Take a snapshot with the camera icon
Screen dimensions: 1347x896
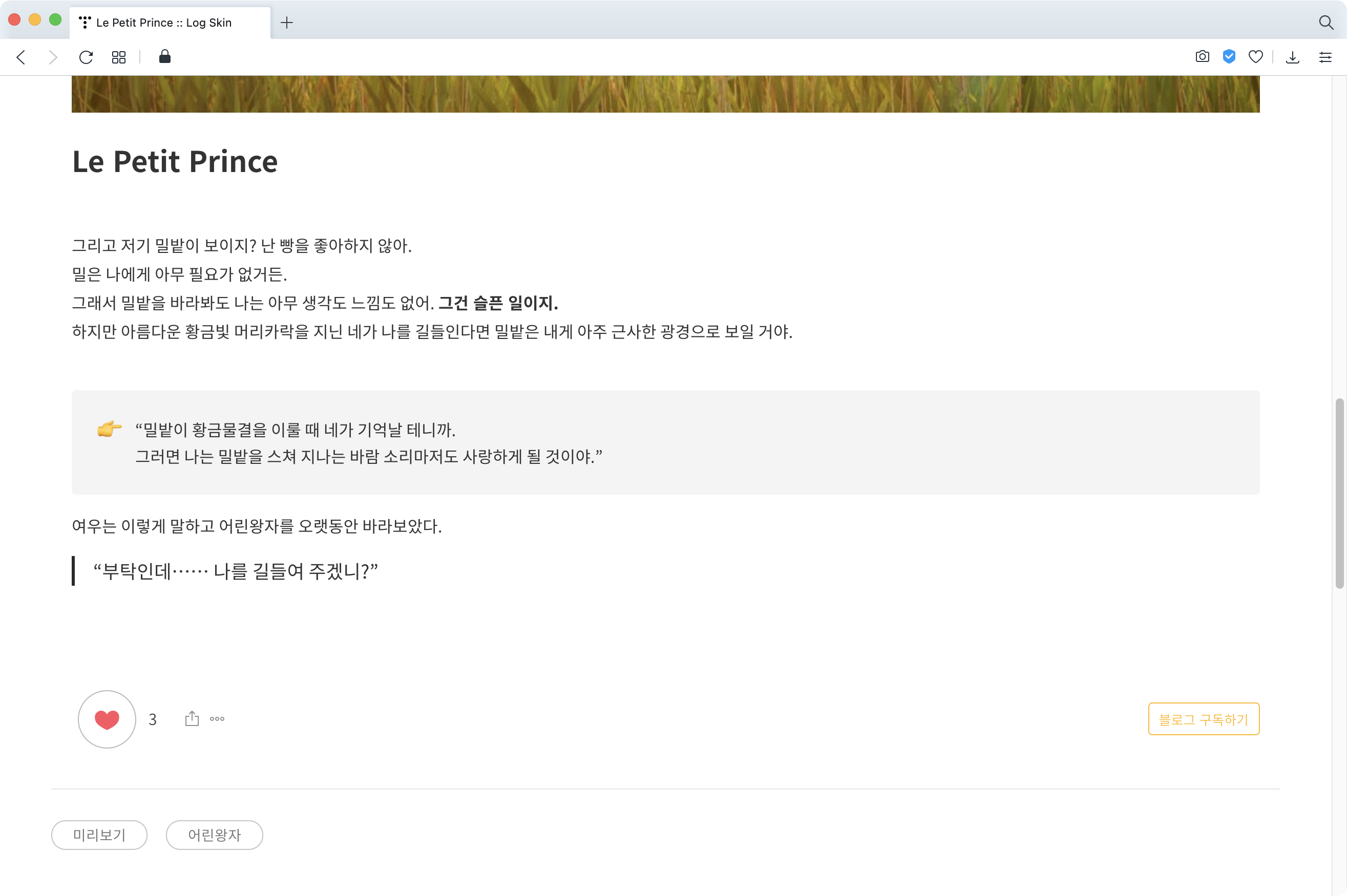coord(1202,56)
